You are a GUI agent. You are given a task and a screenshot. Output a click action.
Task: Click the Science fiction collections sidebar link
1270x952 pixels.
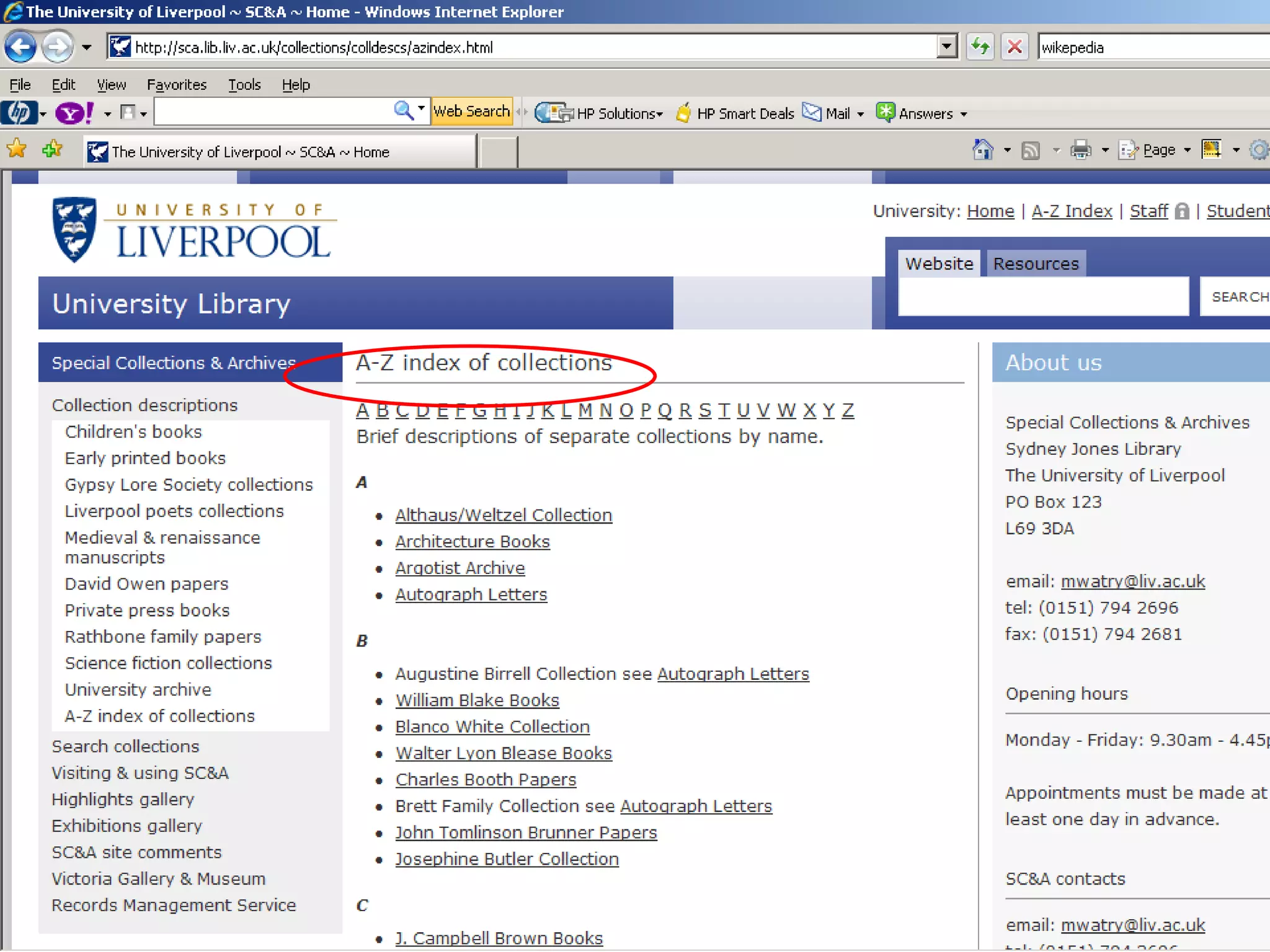168,663
